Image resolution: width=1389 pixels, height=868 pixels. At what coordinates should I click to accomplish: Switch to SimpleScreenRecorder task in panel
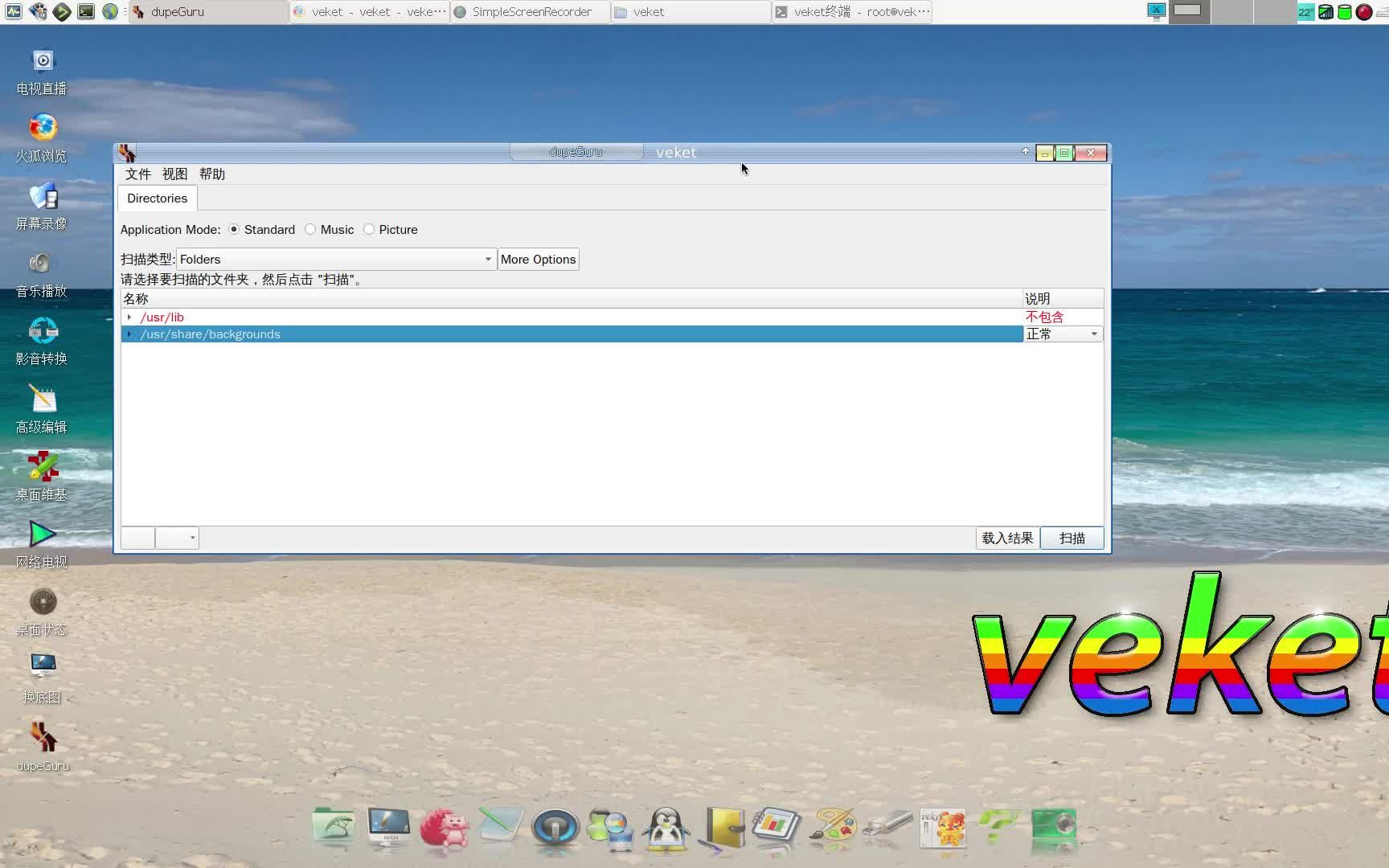[x=531, y=12]
